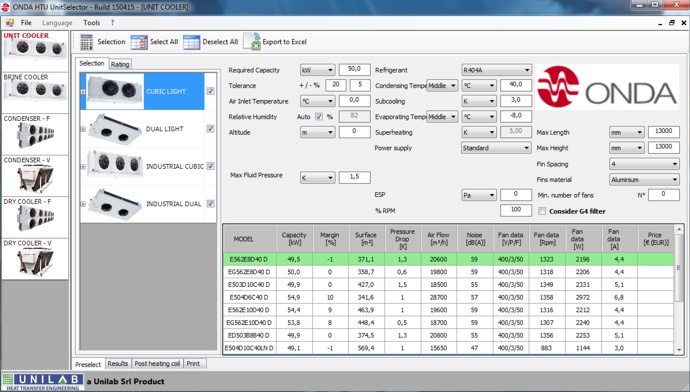Expand the Cubic Light tree node
690x392 pixels.
pyautogui.click(x=83, y=92)
